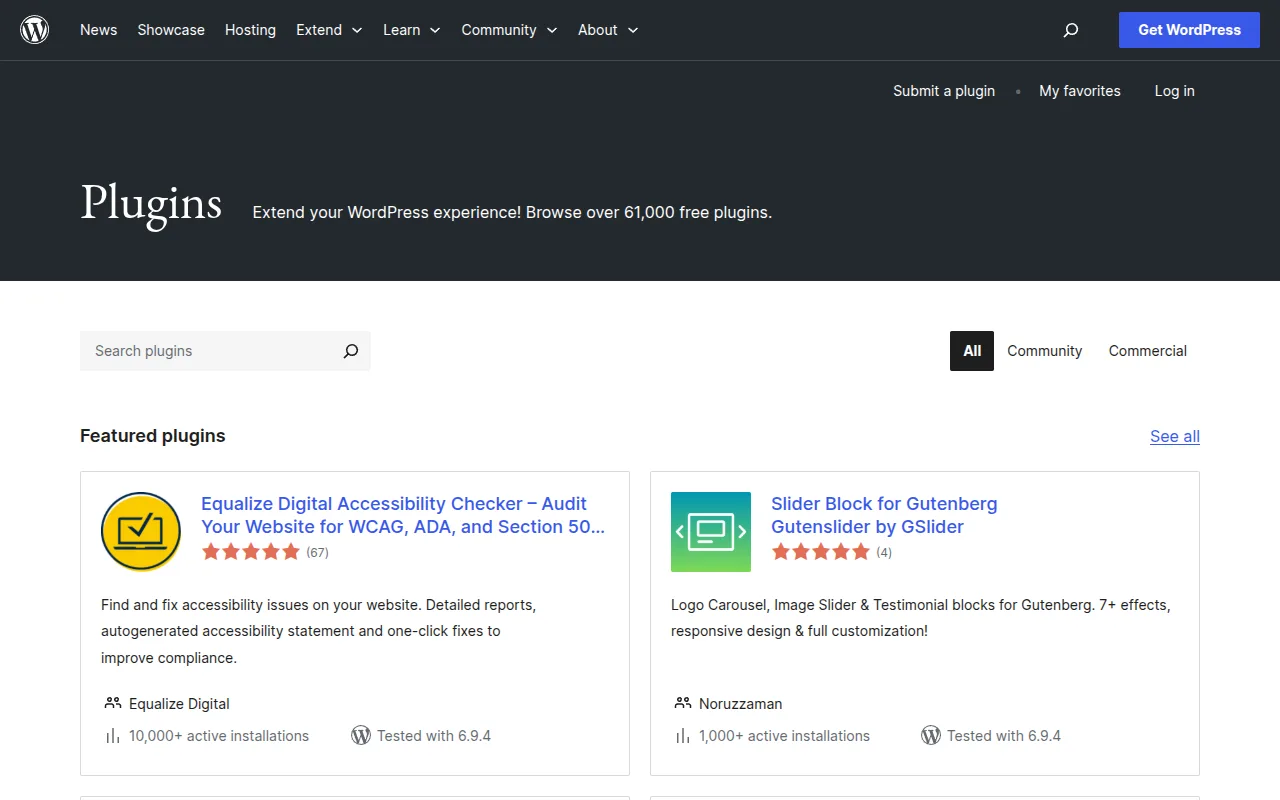Viewport: 1280px width, 800px height.
Task: Click the green Gutenslider plugin icon
Action: coord(710,531)
